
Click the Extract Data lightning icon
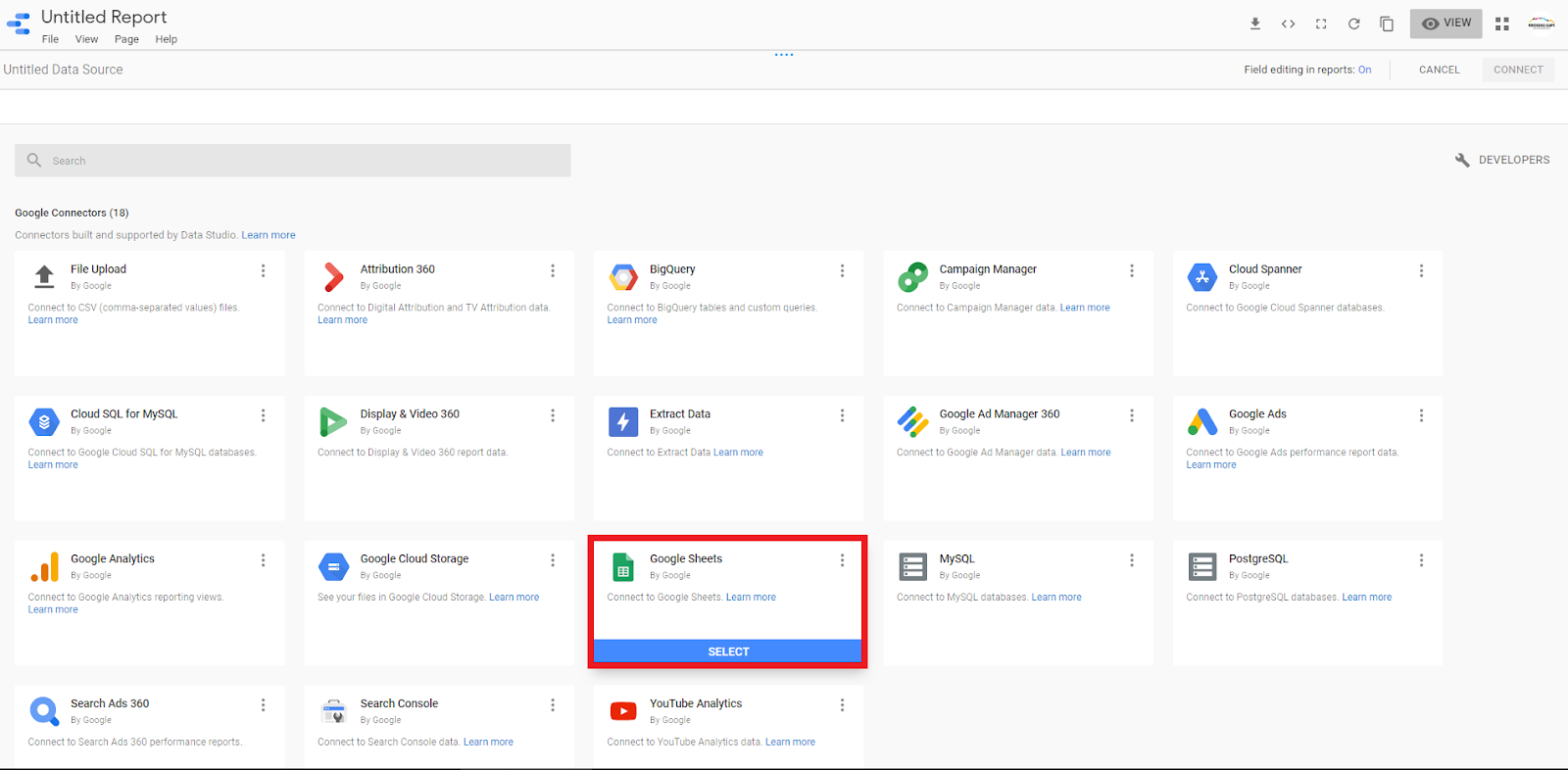click(623, 422)
